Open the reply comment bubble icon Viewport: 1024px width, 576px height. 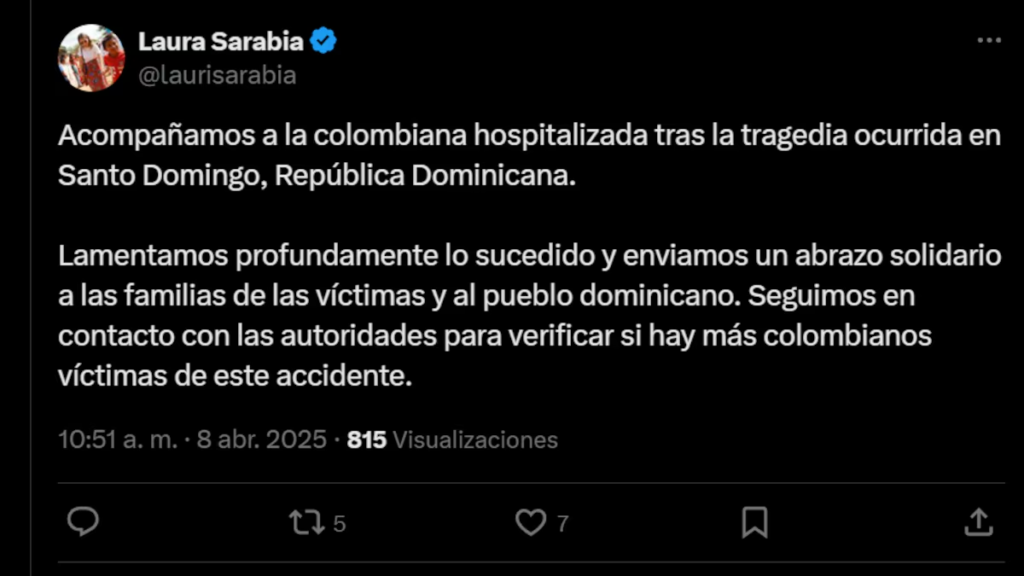83,522
